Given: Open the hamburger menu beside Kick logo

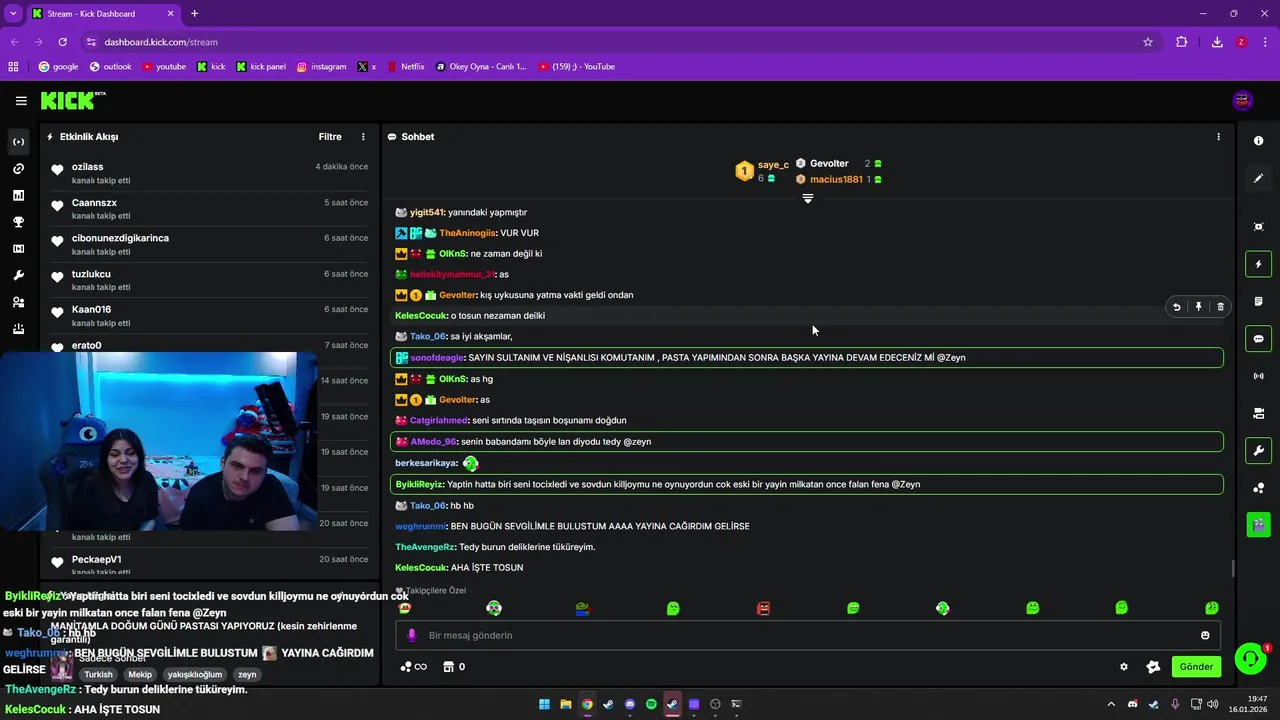Looking at the screenshot, I should 21,101.
